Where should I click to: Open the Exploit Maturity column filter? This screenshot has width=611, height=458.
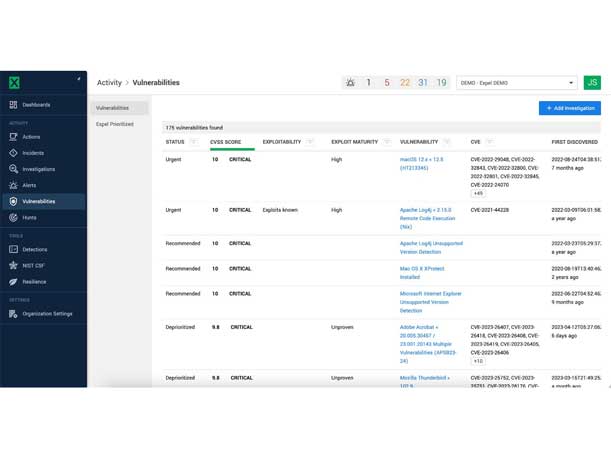coord(387,142)
